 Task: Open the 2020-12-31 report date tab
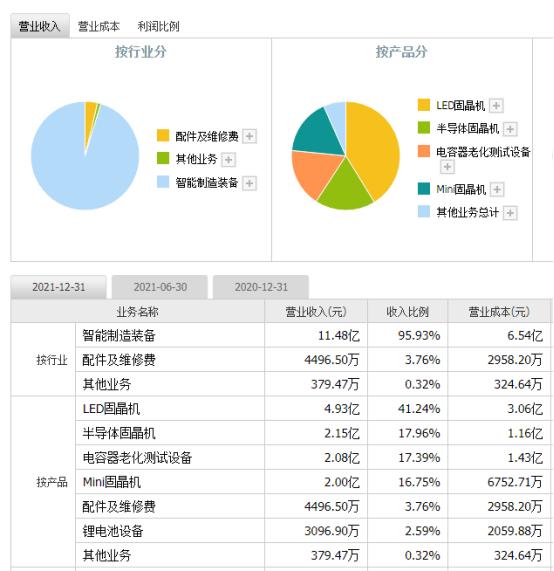click(261, 287)
